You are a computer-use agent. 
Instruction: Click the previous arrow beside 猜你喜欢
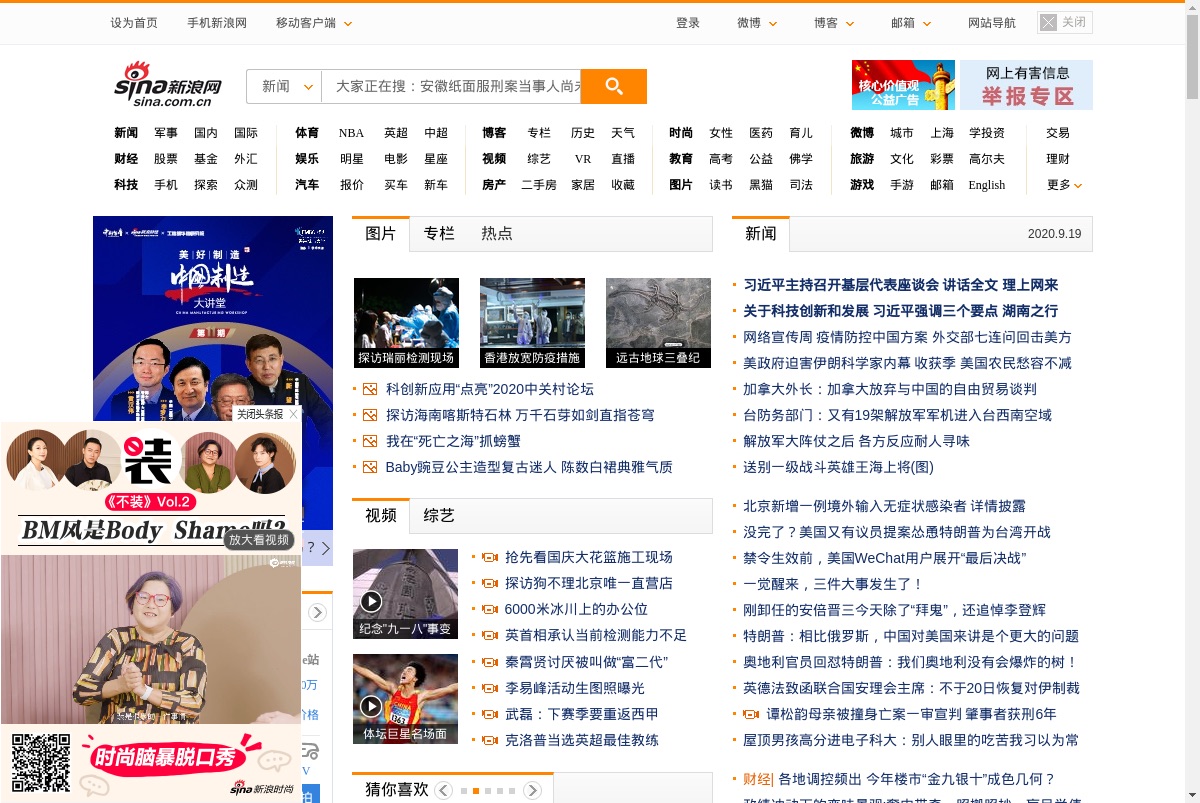(443, 791)
